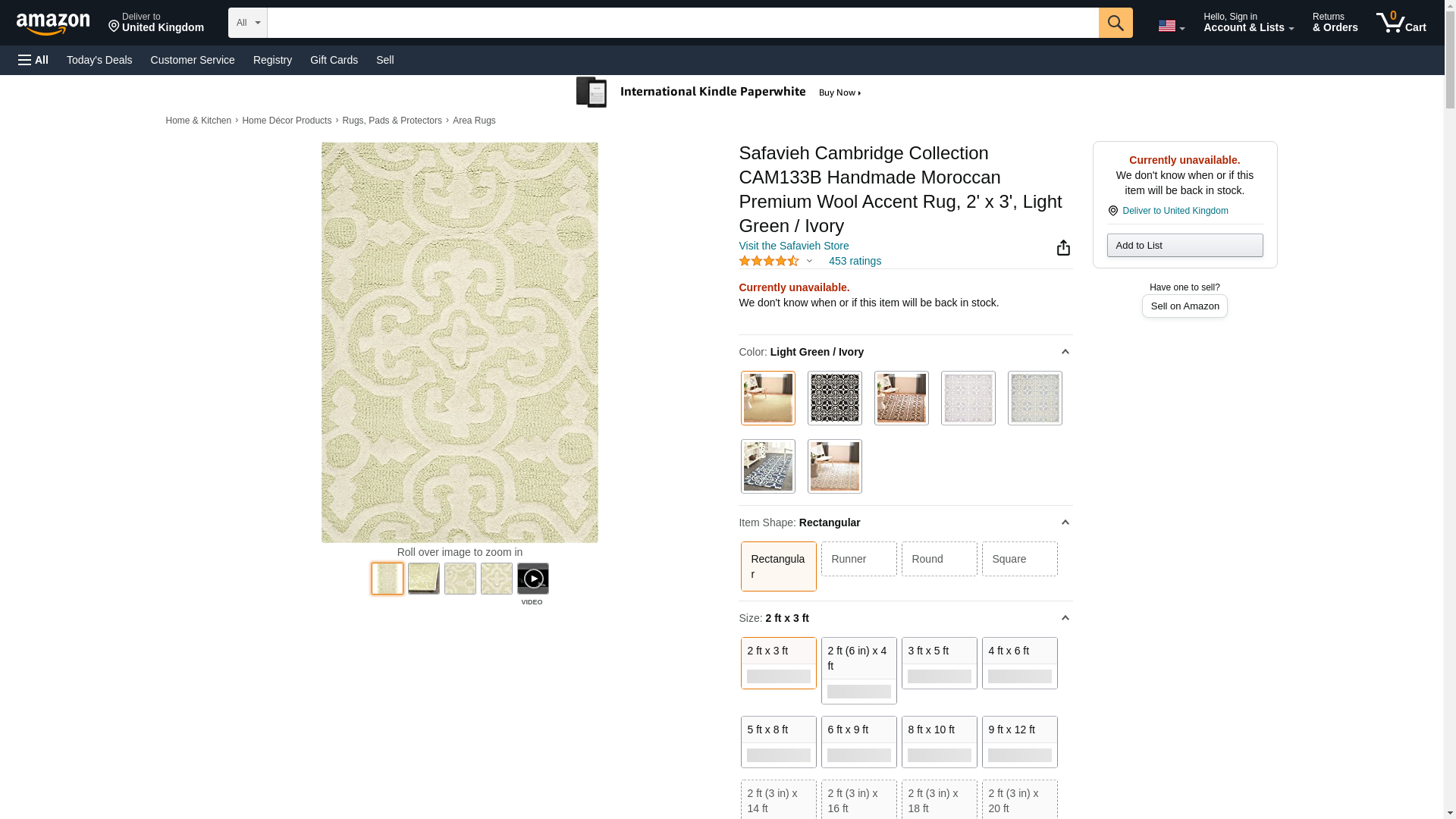Click the share icon near the title
The image size is (1456, 819).
point(1063,248)
